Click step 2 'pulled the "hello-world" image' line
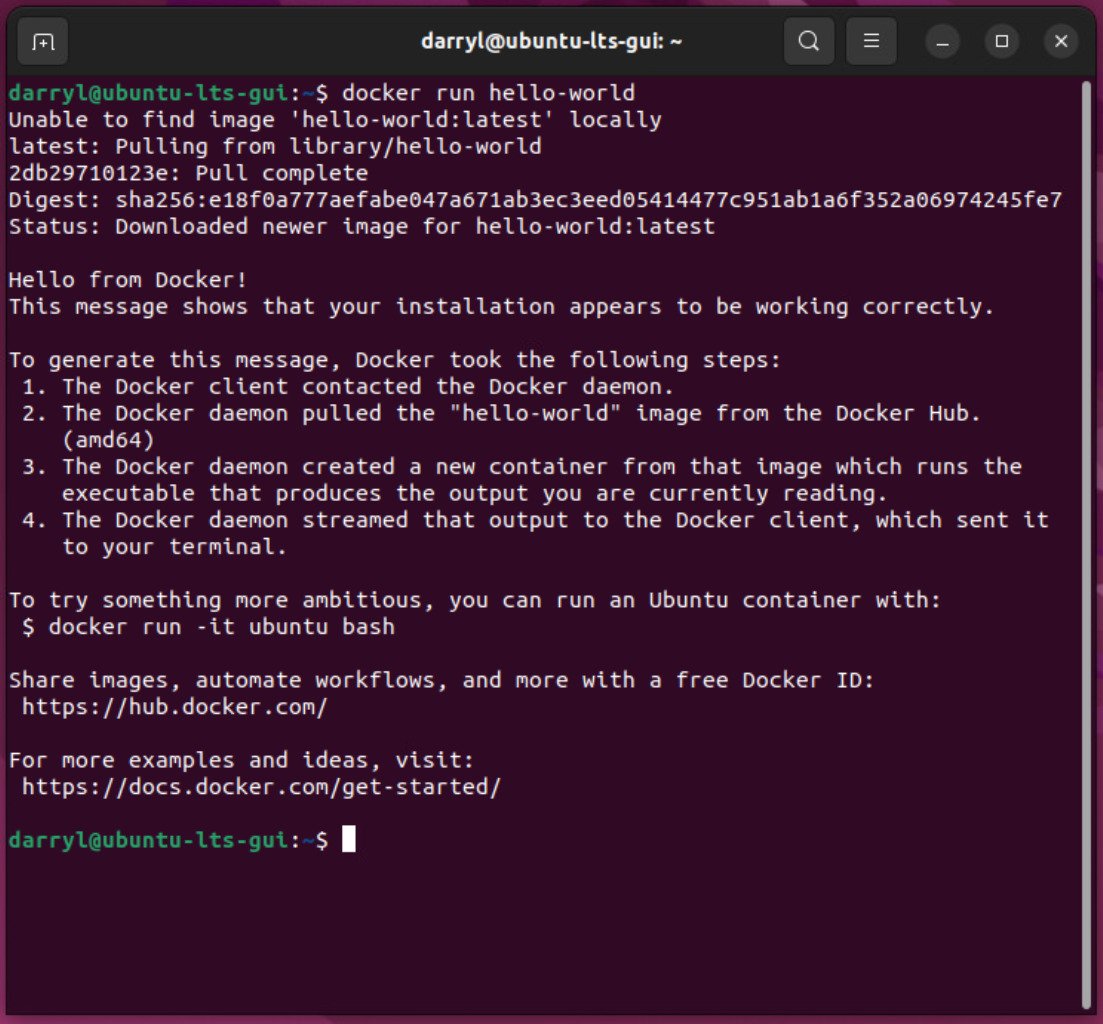Screen dimensions: 1103x1024 coord(501,414)
